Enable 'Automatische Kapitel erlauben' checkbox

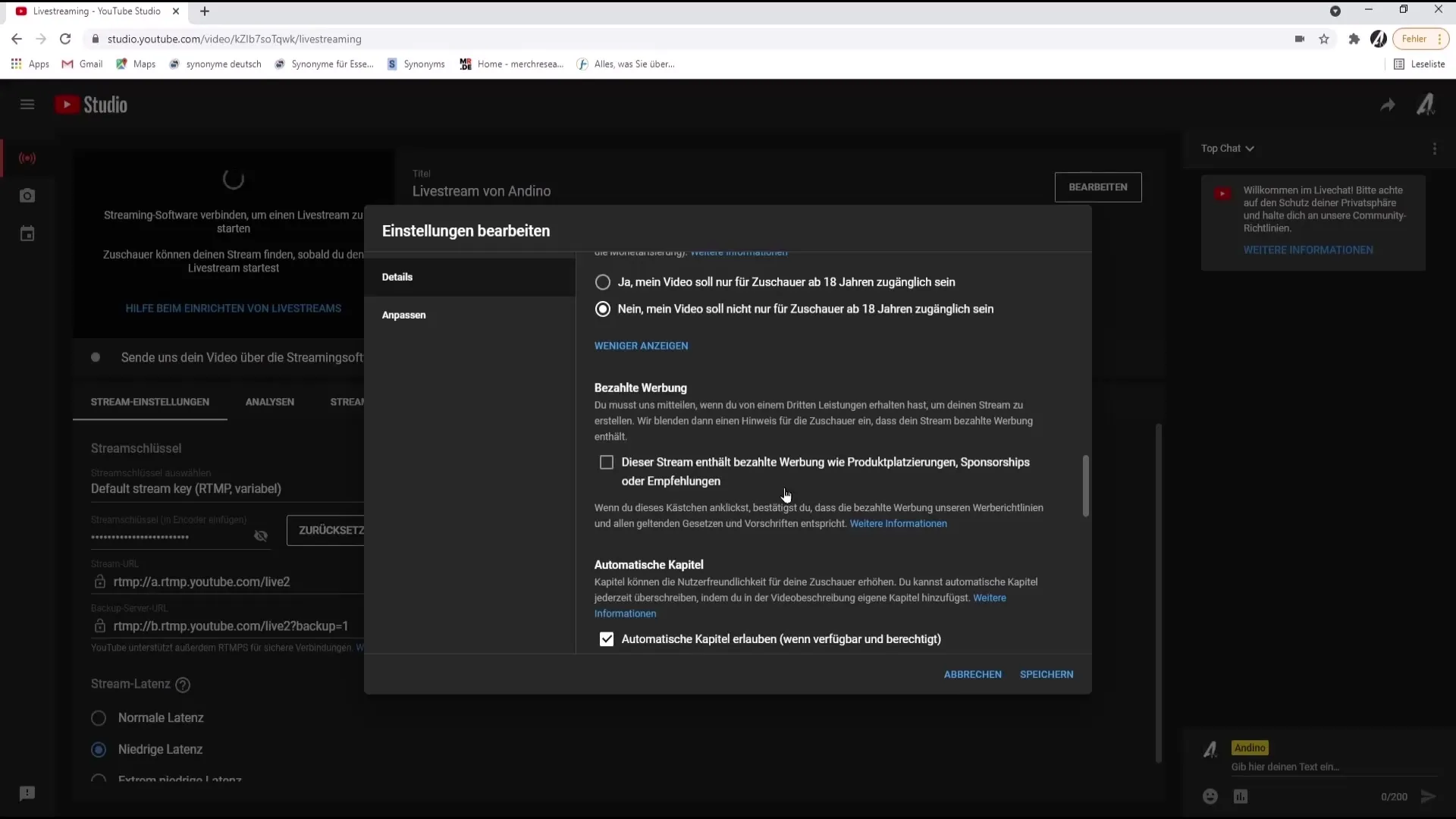tap(608, 639)
